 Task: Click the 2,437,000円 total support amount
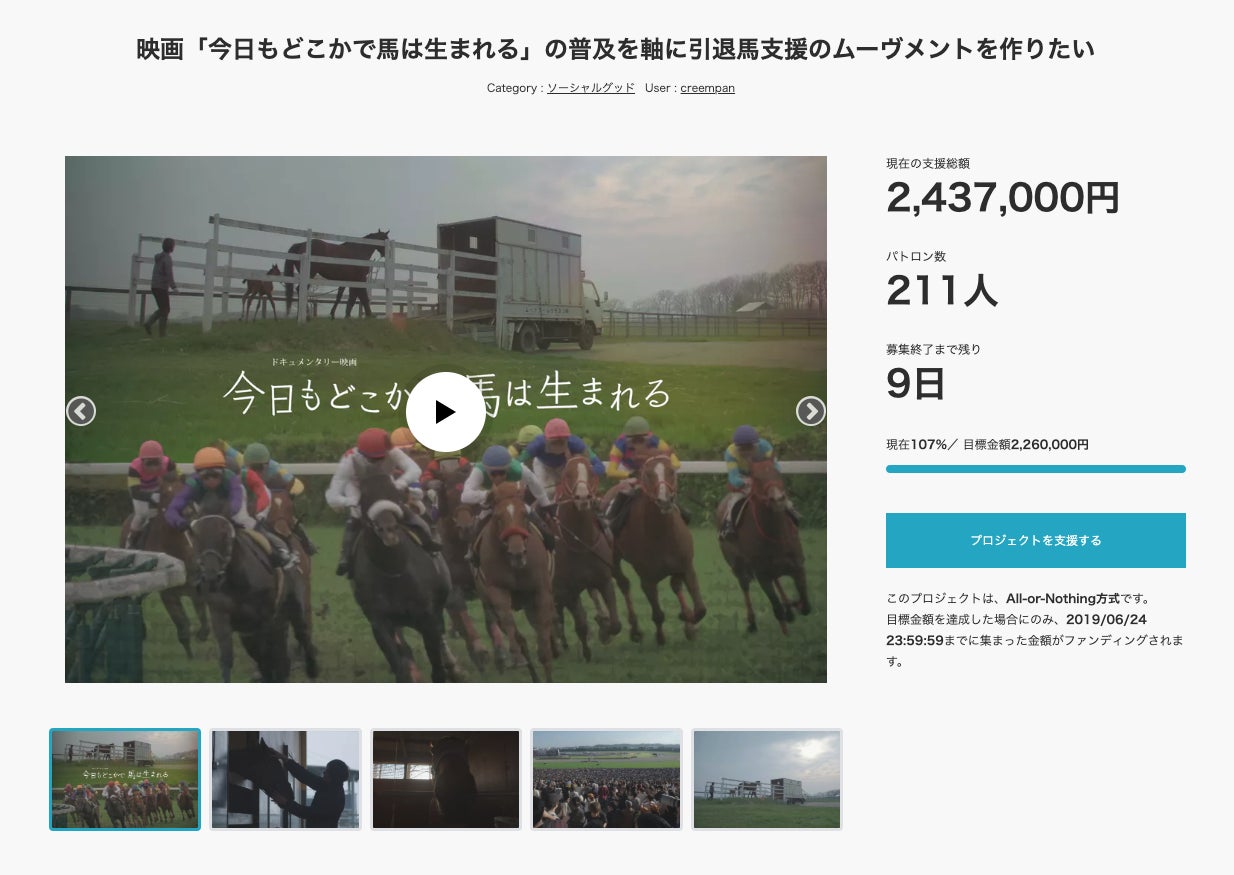pos(1003,198)
